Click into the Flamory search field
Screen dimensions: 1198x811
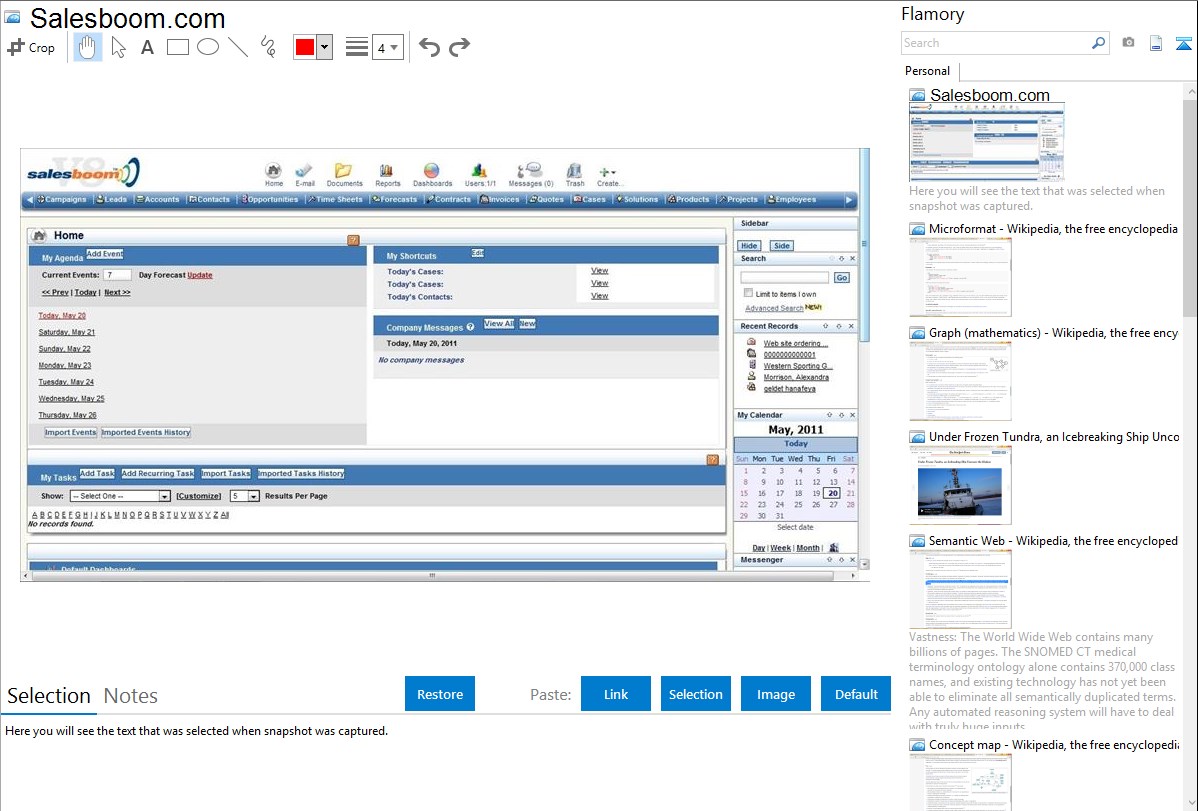[x=995, y=43]
